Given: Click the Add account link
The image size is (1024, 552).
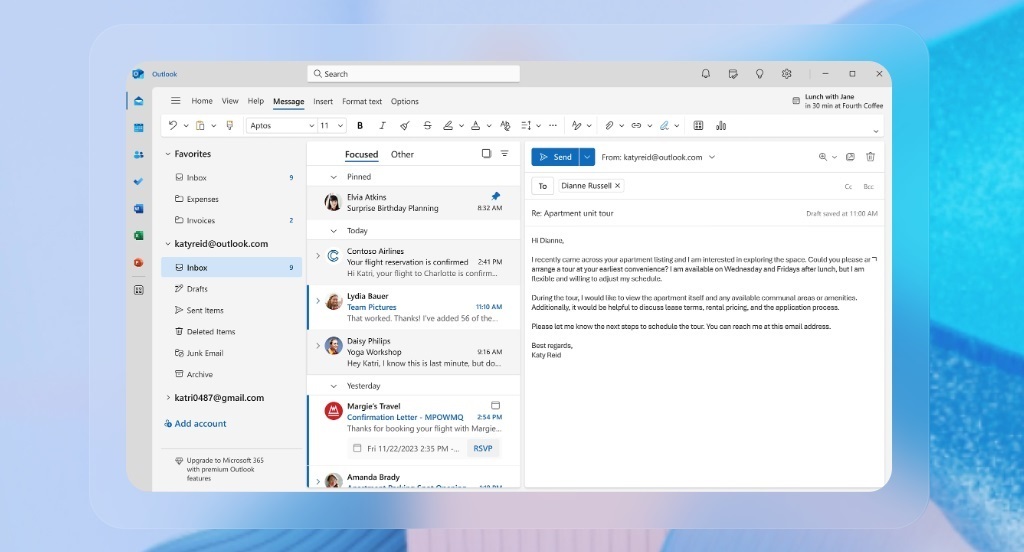Looking at the screenshot, I should coord(200,424).
